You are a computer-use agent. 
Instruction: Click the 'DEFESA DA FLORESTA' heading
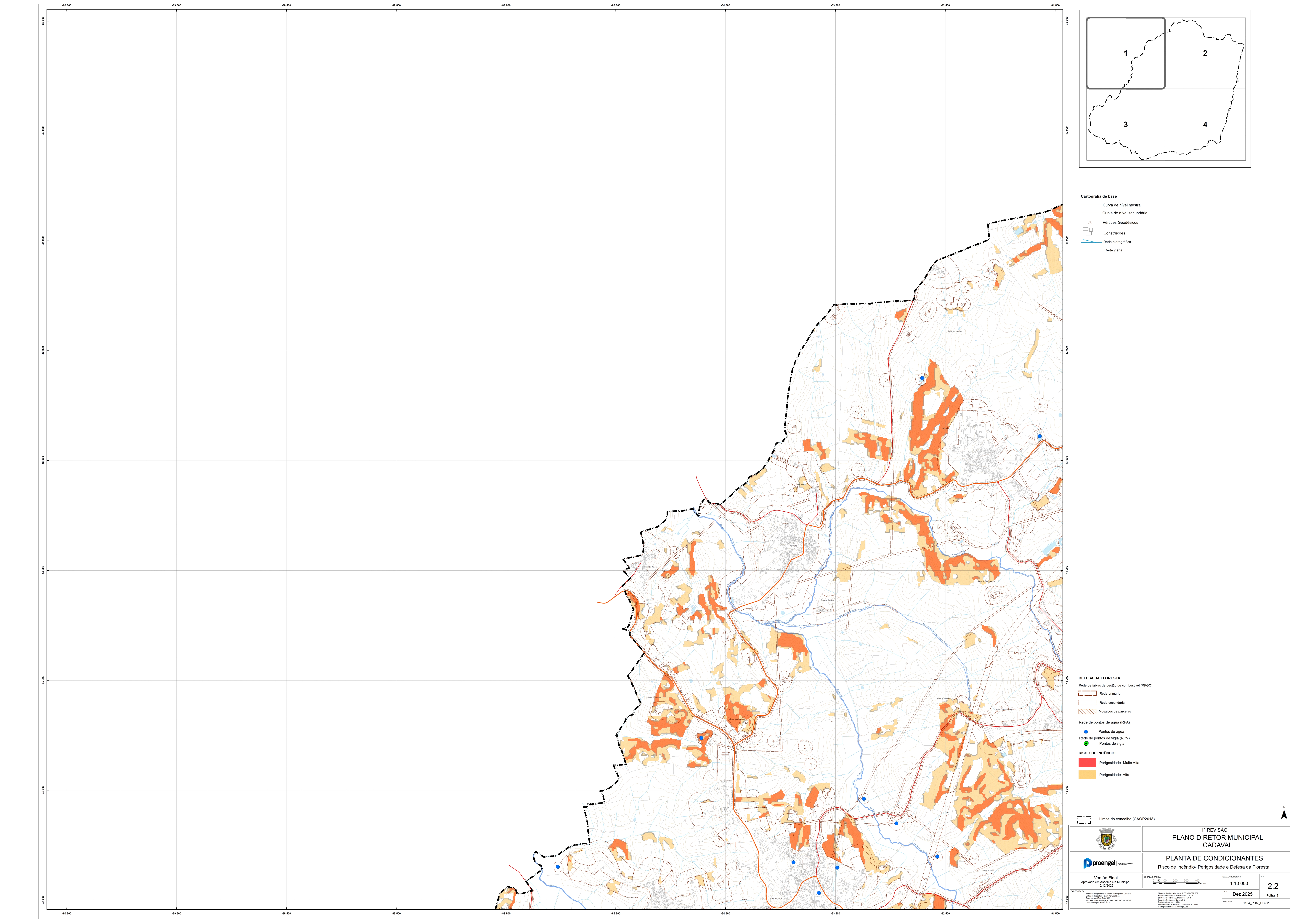(1100, 678)
